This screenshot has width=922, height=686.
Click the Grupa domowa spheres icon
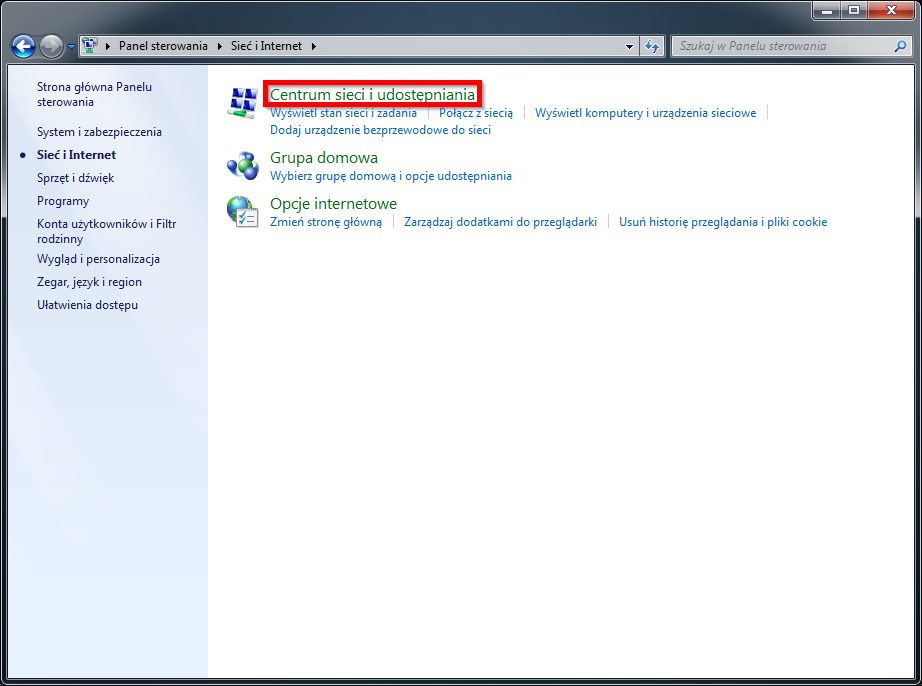pos(242,166)
